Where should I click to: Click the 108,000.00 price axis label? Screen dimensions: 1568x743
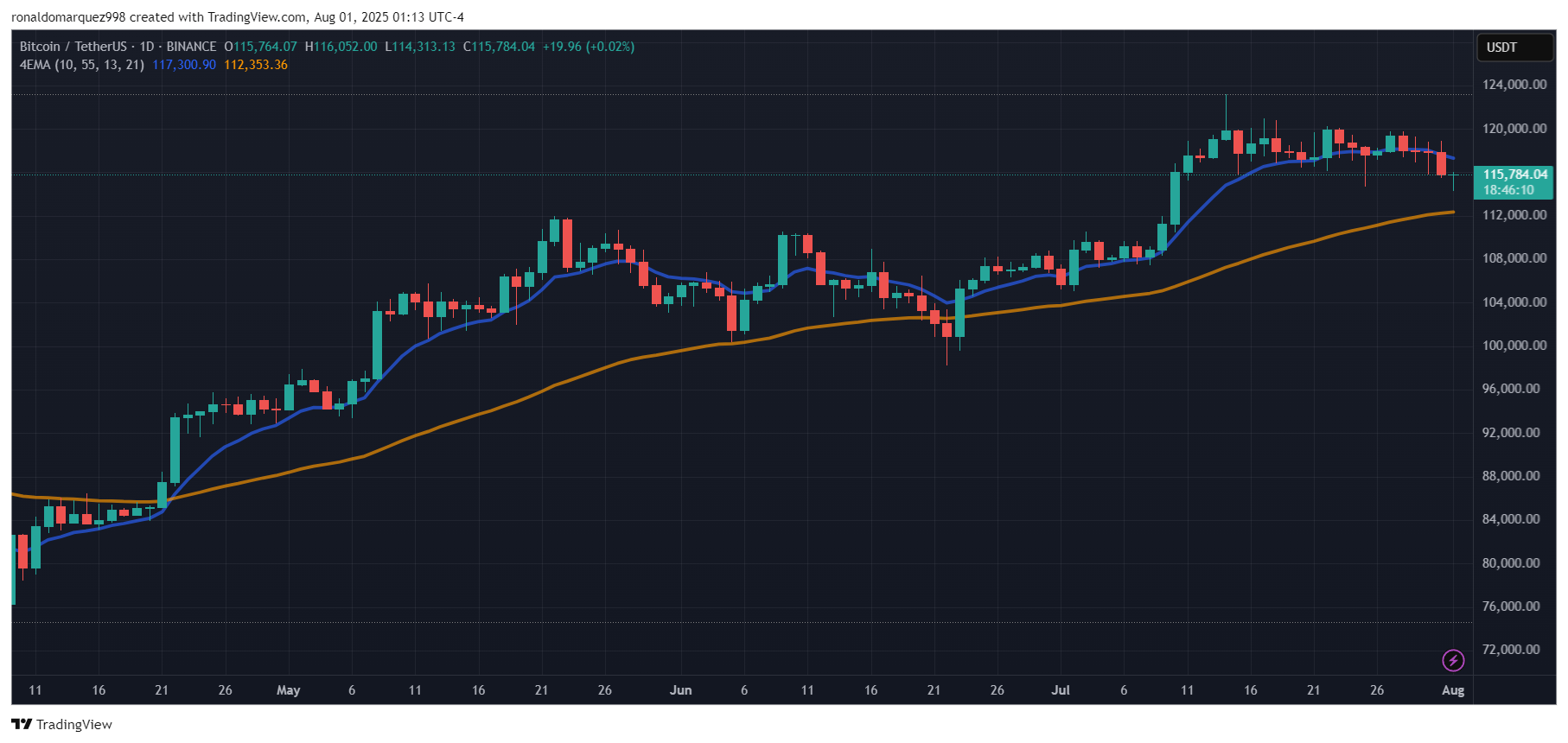tap(1514, 258)
